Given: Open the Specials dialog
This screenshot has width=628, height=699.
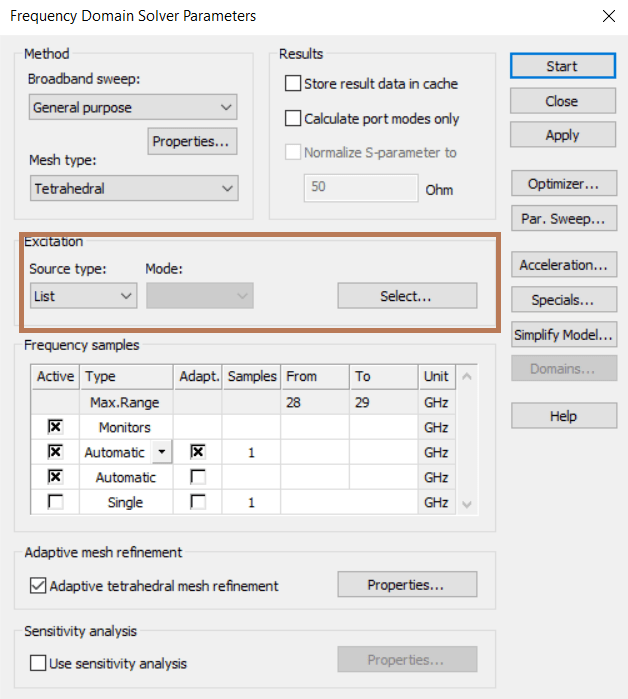Looking at the screenshot, I should 561,300.
